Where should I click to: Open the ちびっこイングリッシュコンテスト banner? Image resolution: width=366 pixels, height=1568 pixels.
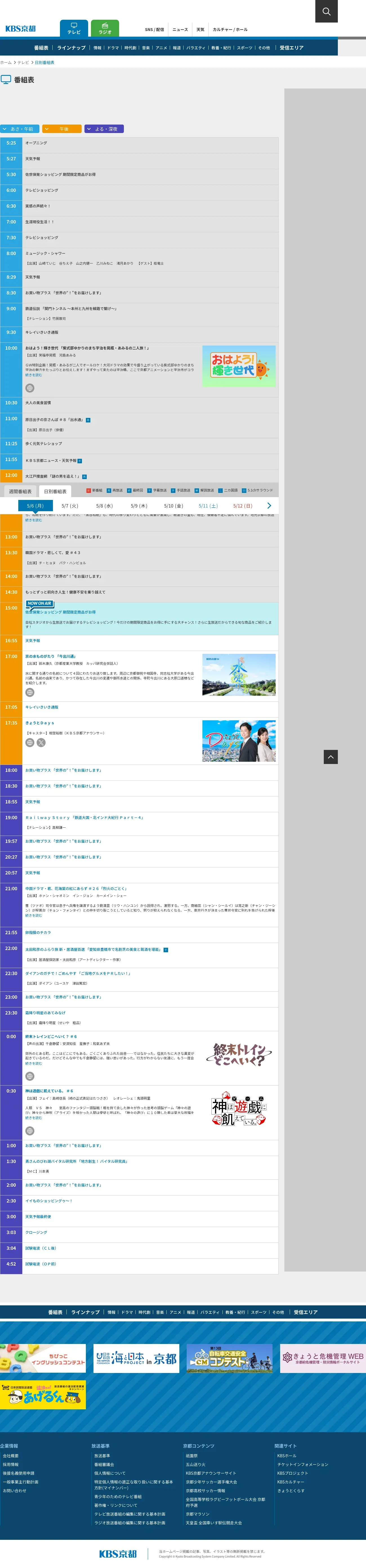click(43, 1358)
